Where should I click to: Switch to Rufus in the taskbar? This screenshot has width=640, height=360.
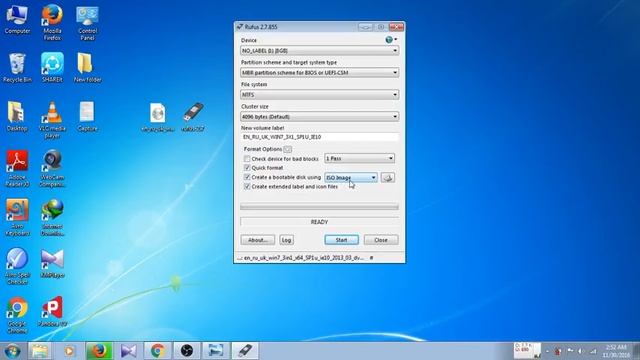point(245,351)
